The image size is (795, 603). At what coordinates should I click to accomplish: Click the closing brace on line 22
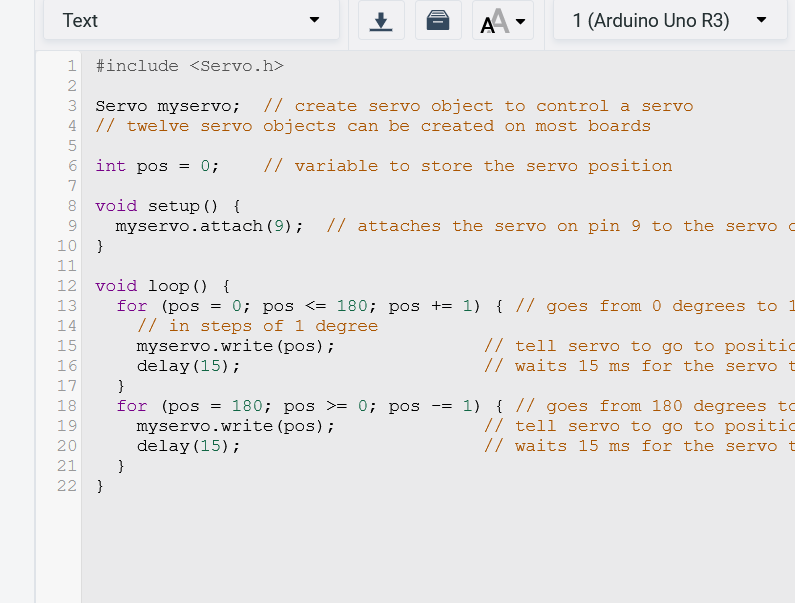(100, 486)
